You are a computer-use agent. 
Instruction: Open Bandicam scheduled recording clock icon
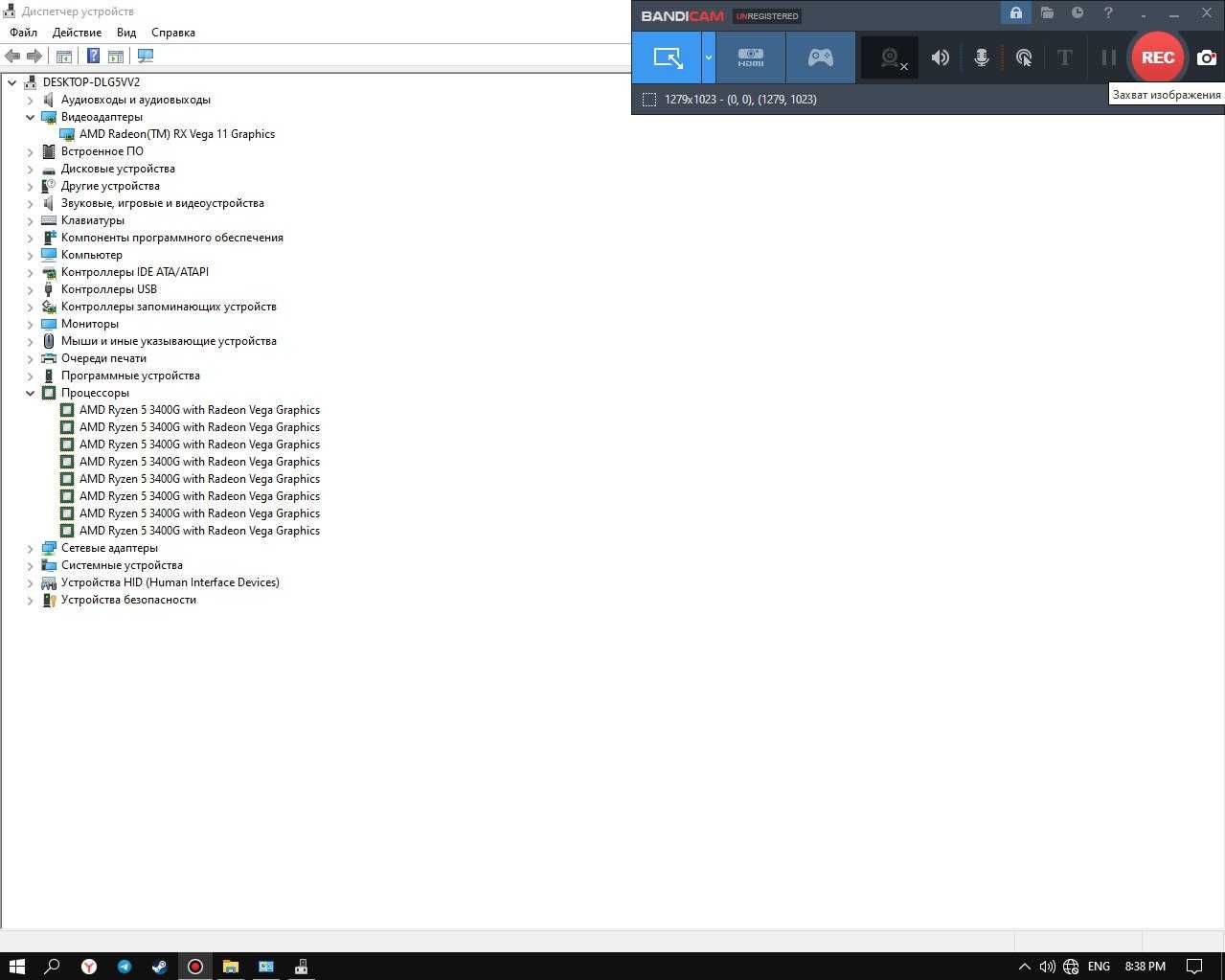point(1078,13)
